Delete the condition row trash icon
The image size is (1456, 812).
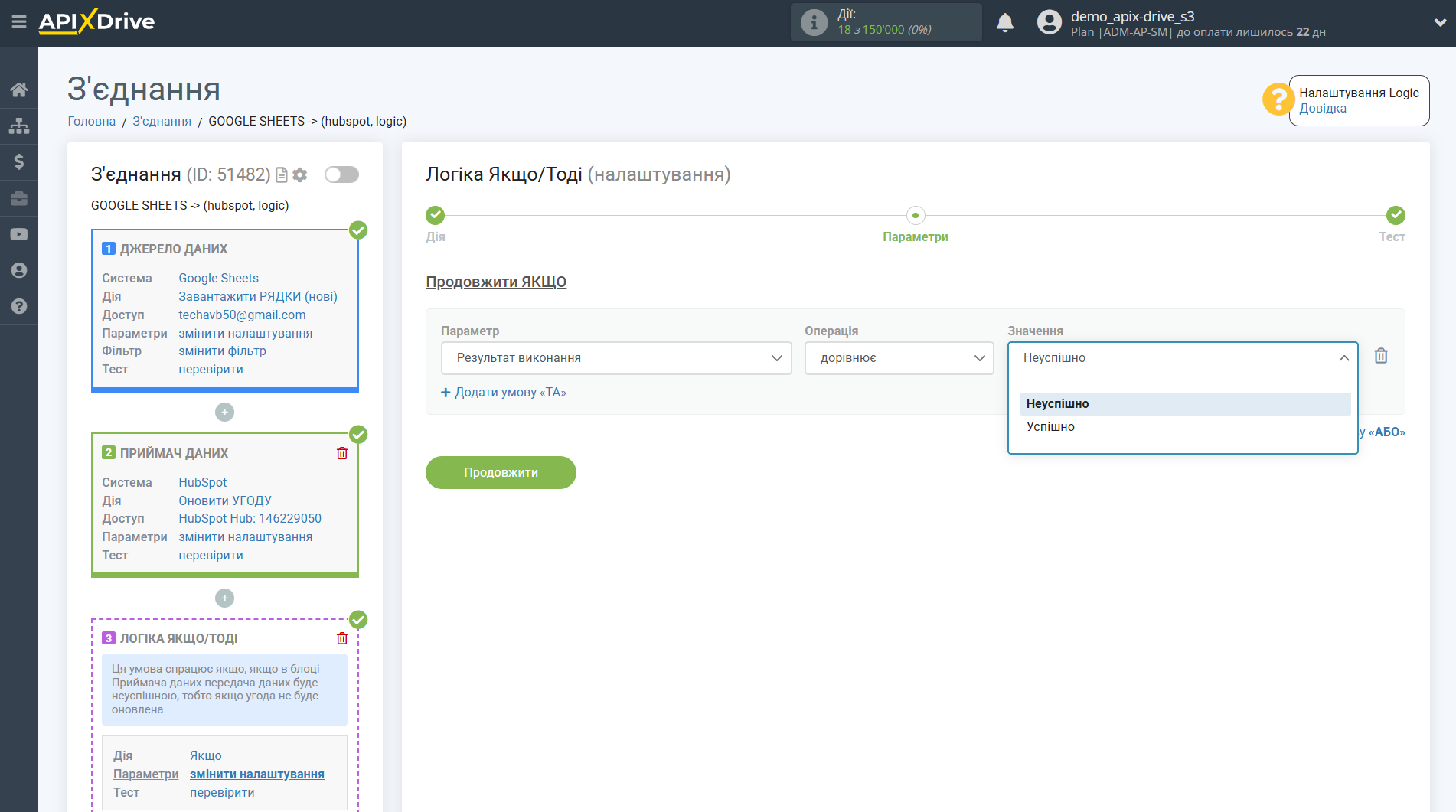pyautogui.click(x=1381, y=356)
